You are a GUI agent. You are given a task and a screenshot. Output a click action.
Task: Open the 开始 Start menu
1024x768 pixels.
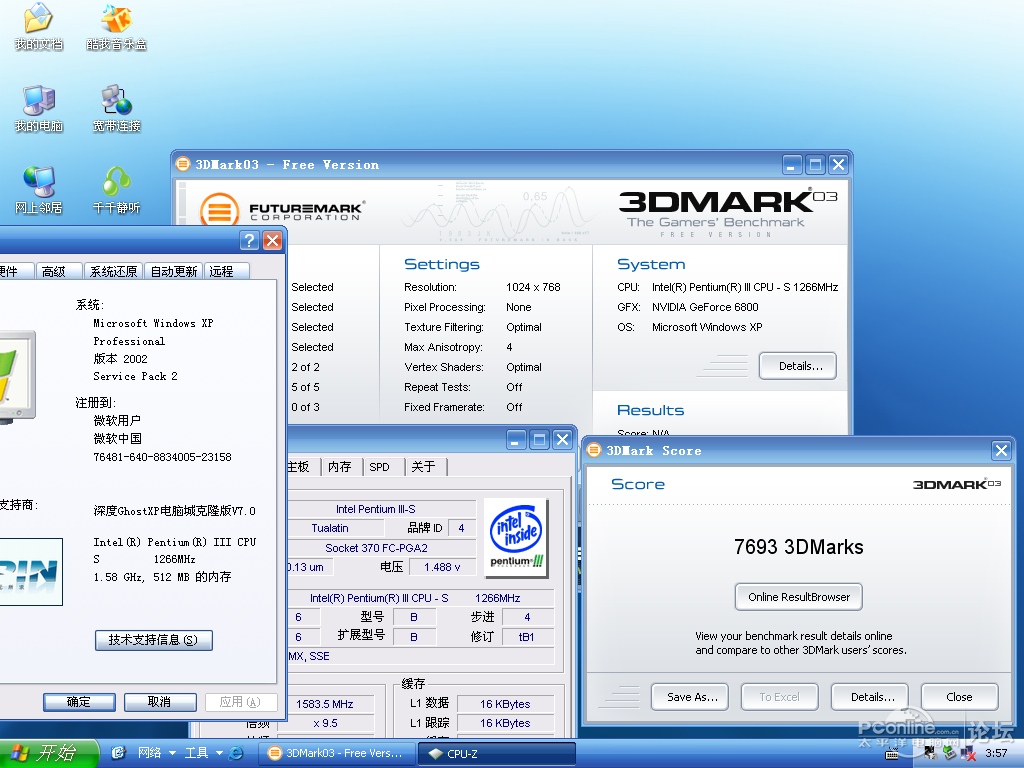point(48,753)
